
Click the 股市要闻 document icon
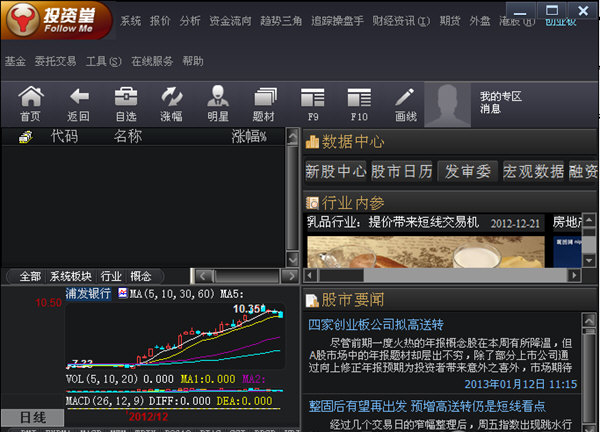pyautogui.click(x=312, y=300)
